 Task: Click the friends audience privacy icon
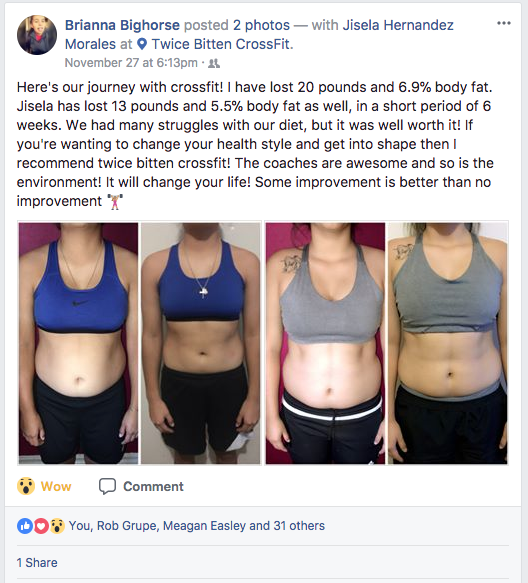click(214, 64)
